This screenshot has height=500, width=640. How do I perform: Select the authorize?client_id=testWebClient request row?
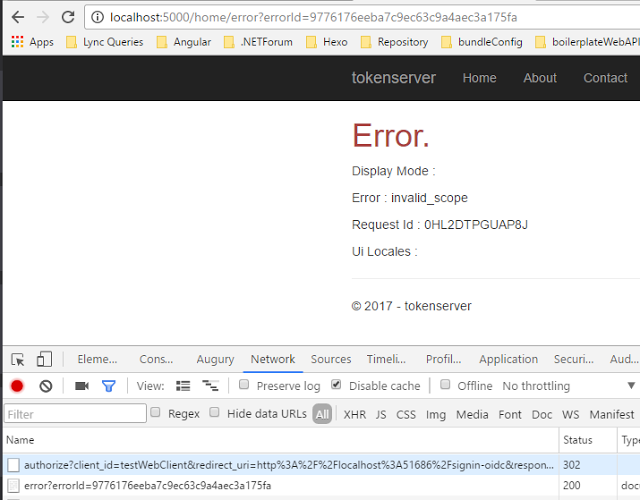322,464
